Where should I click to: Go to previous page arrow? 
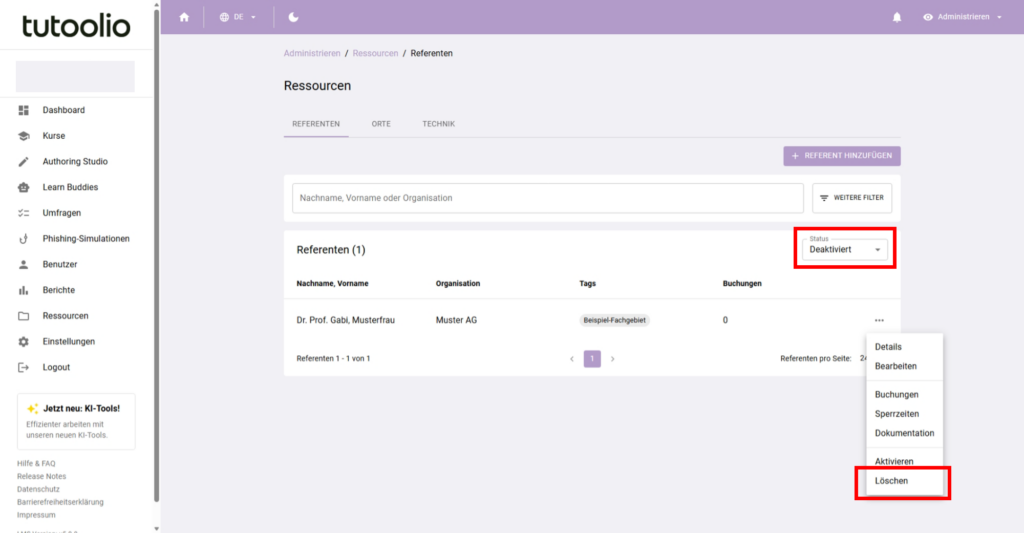click(x=572, y=359)
